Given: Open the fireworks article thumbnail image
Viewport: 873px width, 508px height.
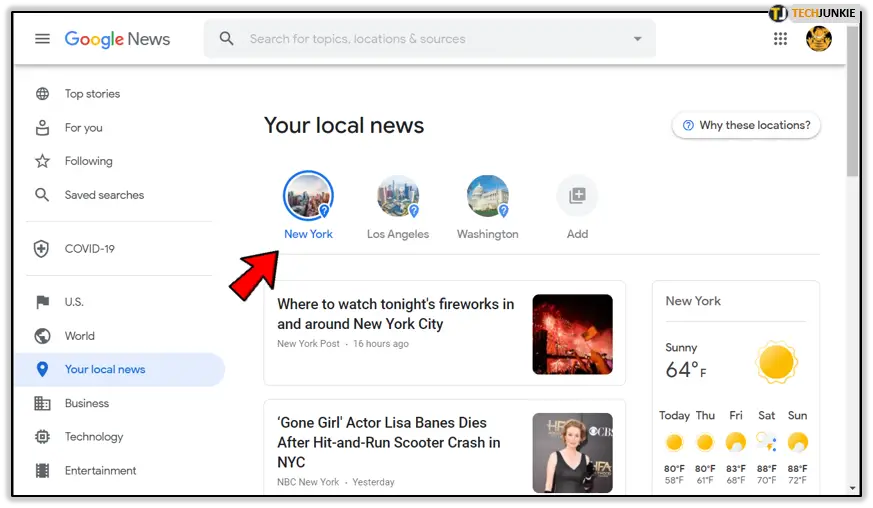Looking at the screenshot, I should pyautogui.click(x=572, y=334).
